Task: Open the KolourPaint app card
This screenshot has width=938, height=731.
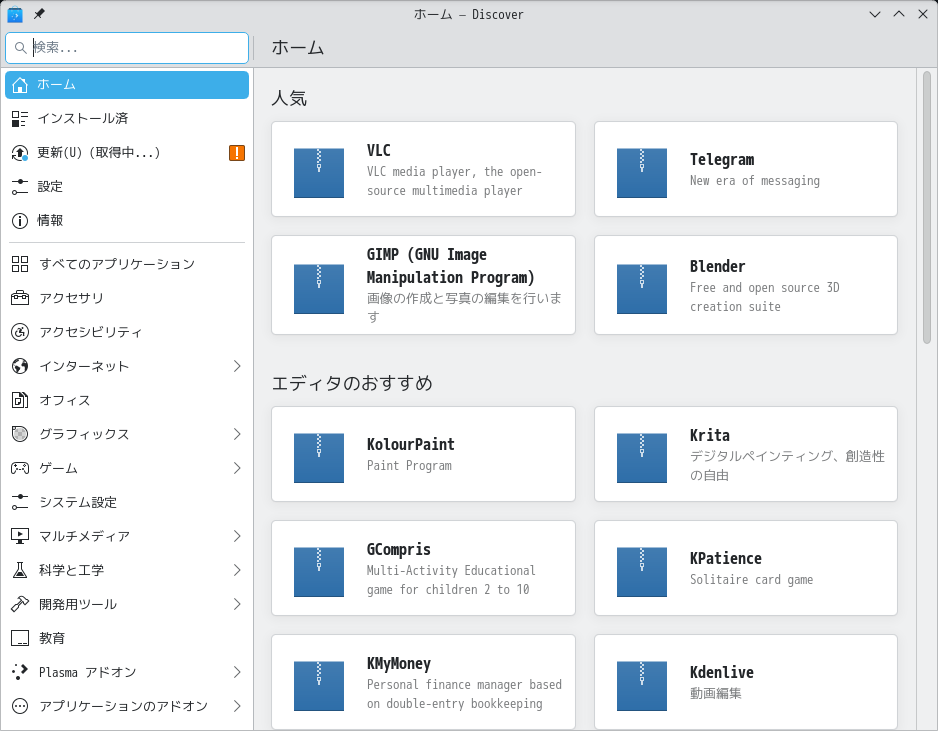Action: pyautogui.click(x=424, y=454)
